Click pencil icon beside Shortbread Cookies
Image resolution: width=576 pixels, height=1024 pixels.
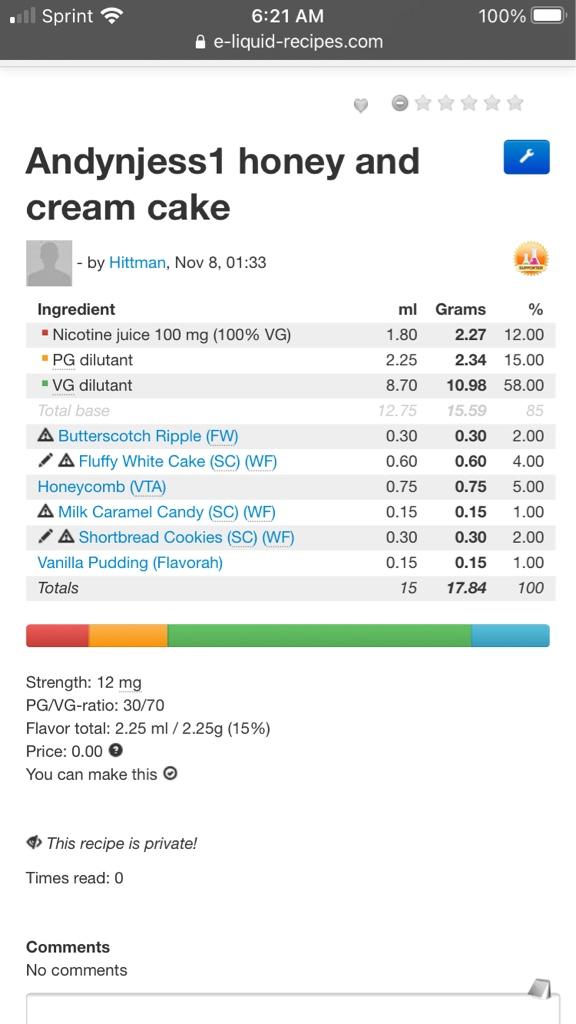44,537
